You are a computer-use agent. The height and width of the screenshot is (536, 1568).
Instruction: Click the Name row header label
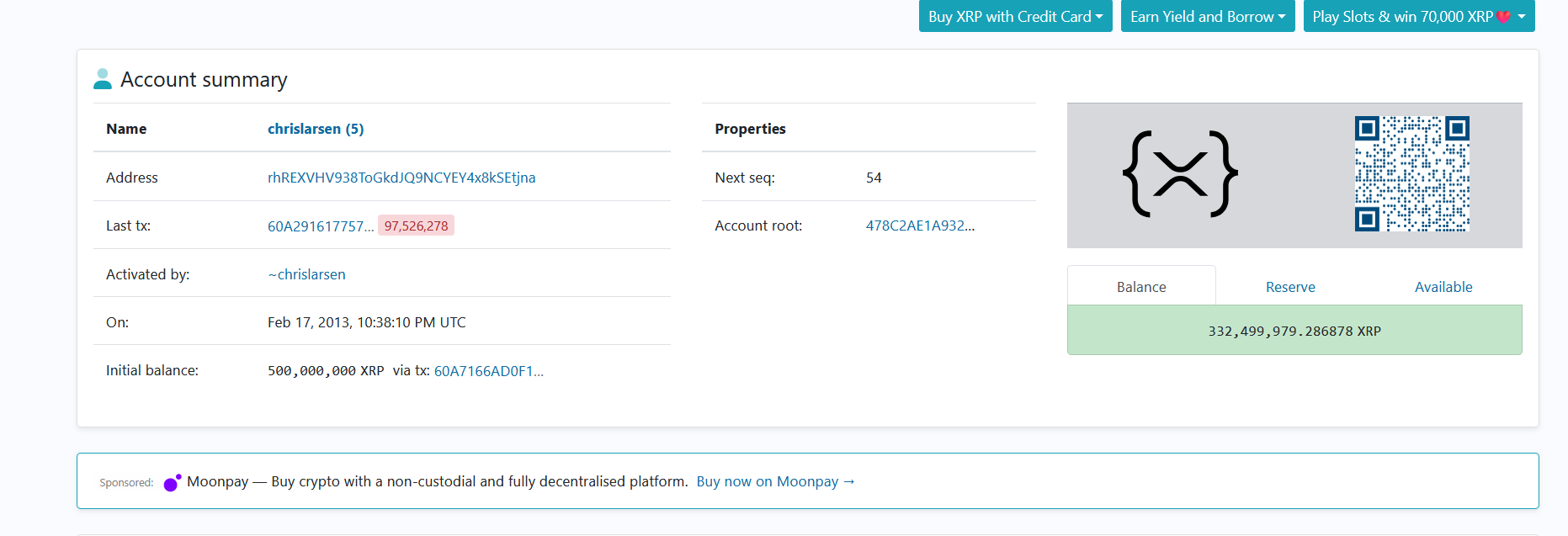[x=126, y=129]
